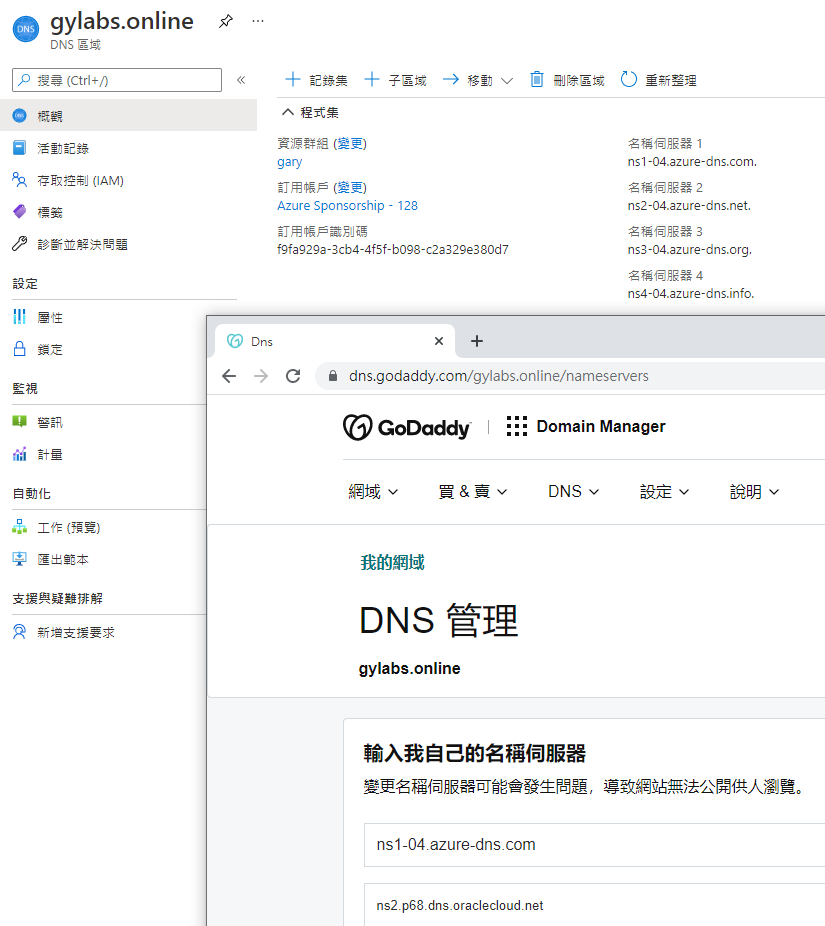This screenshot has width=825, height=926.
Task: Click the lock site info icon
Action: point(333,376)
